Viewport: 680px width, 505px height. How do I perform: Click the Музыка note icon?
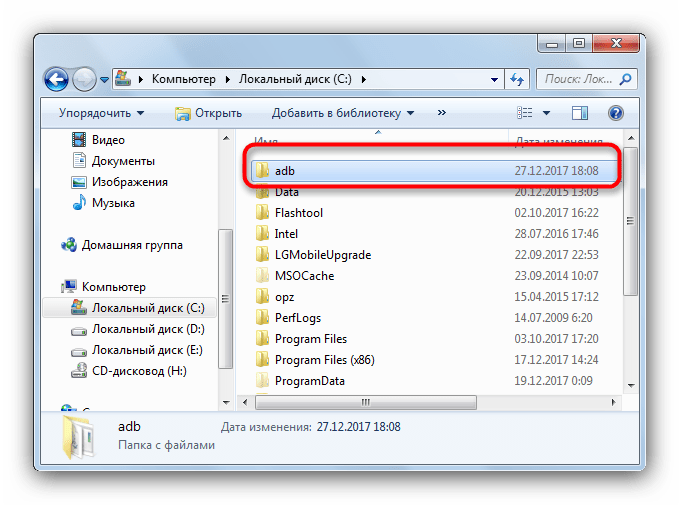pos(79,203)
